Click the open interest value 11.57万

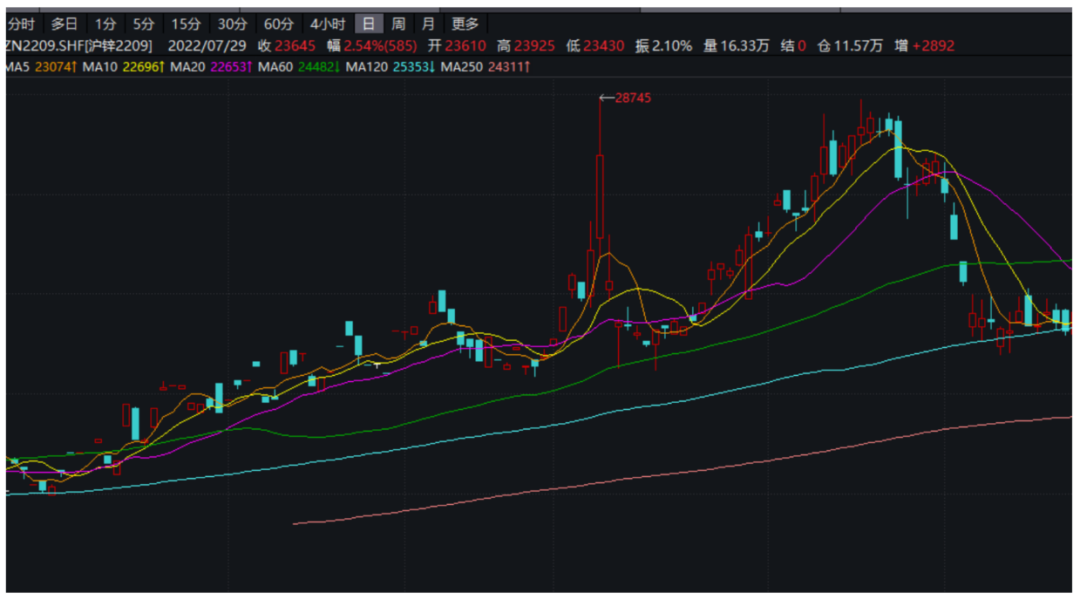(858, 46)
